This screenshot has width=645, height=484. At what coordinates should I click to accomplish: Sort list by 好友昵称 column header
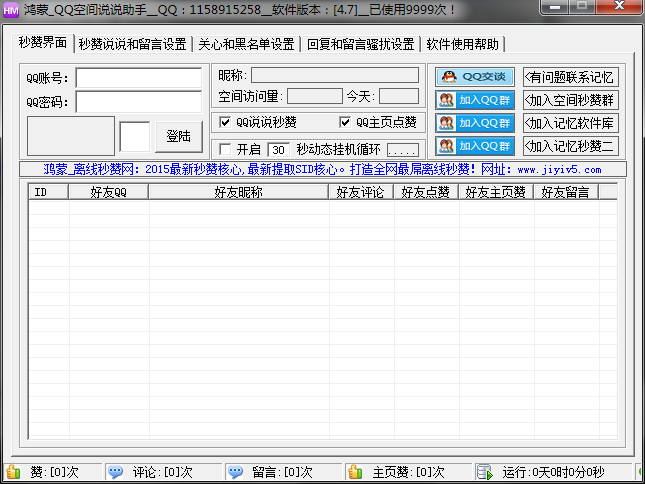[x=238, y=192]
